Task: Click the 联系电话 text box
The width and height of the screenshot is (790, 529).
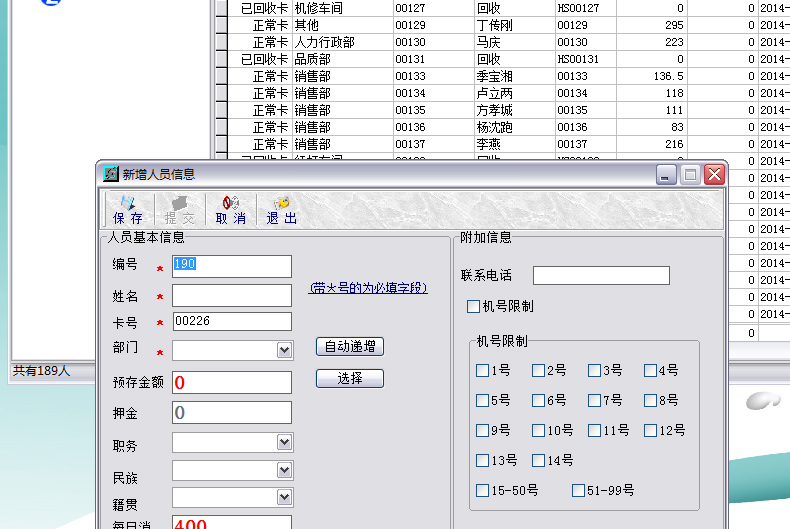Action: tap(601, 275)
